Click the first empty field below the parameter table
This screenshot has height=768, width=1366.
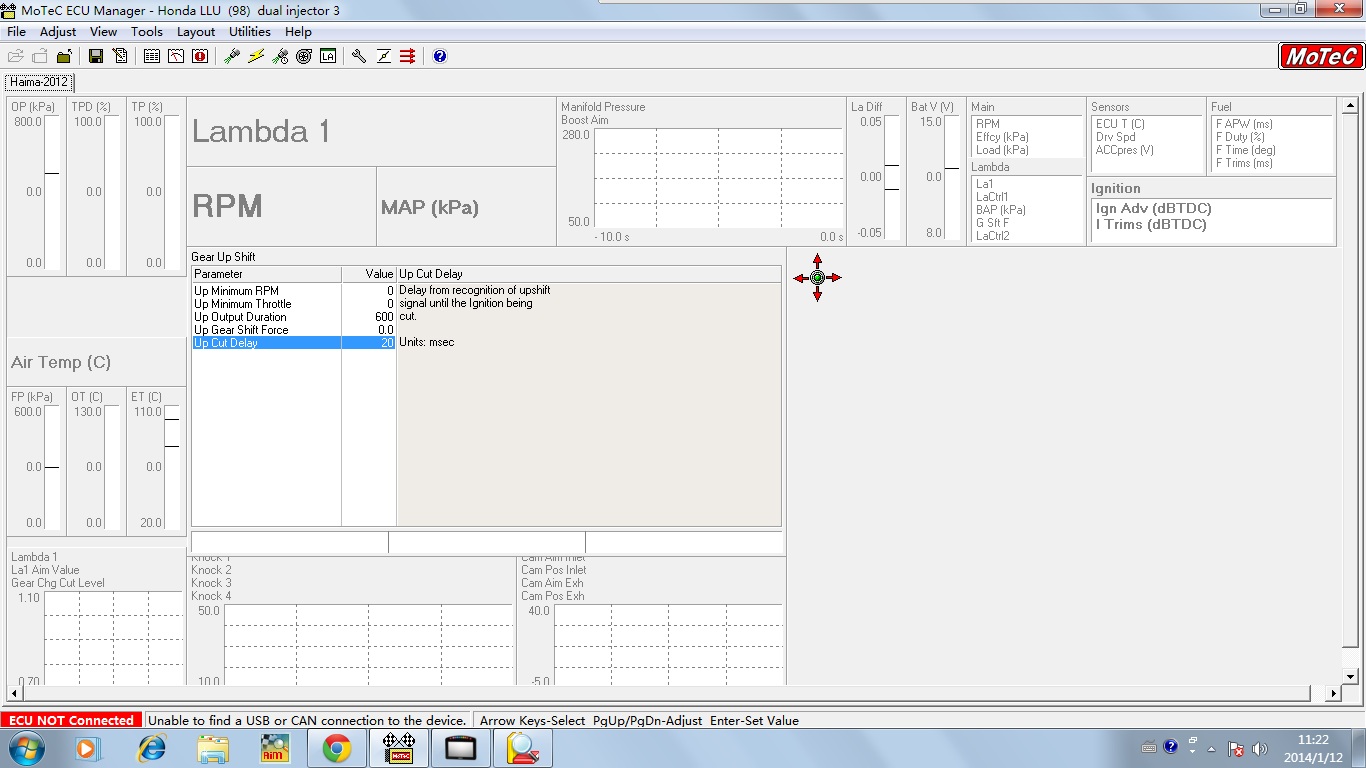pos(289,542)
